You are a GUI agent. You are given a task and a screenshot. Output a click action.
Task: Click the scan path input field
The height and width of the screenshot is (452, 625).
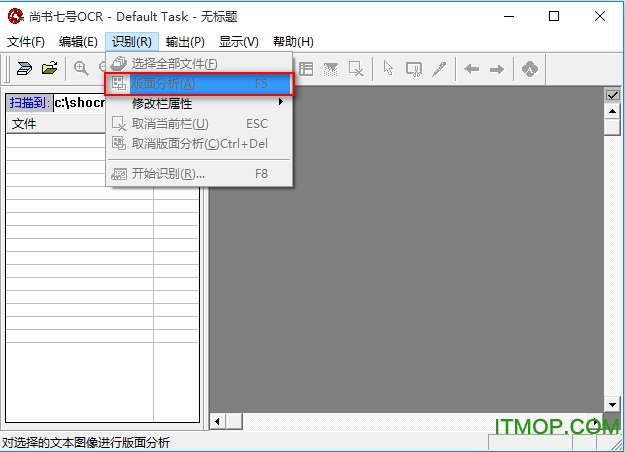pyautogui.click(x=80, y=102)
